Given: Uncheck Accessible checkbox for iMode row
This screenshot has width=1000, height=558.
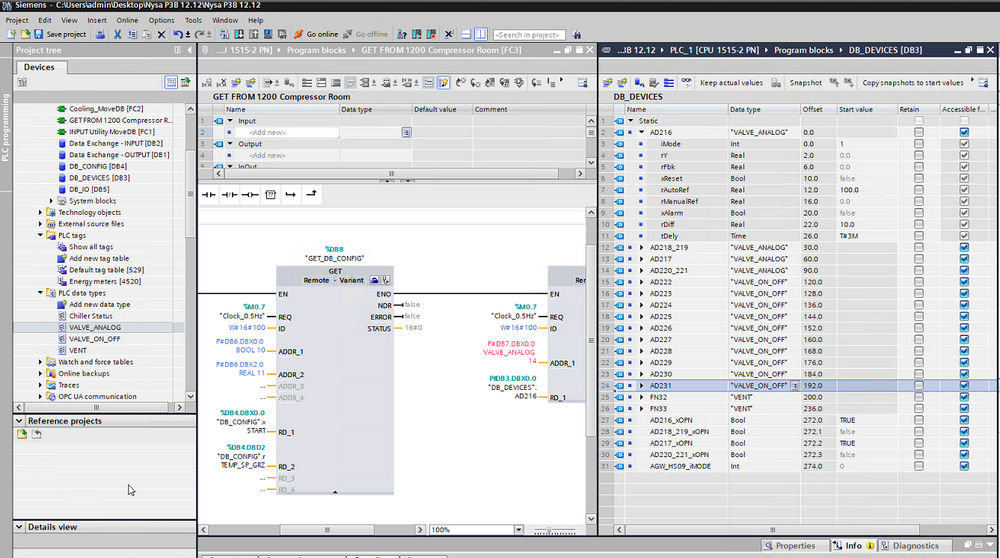Looking at the screenshot, I should 964,144.
